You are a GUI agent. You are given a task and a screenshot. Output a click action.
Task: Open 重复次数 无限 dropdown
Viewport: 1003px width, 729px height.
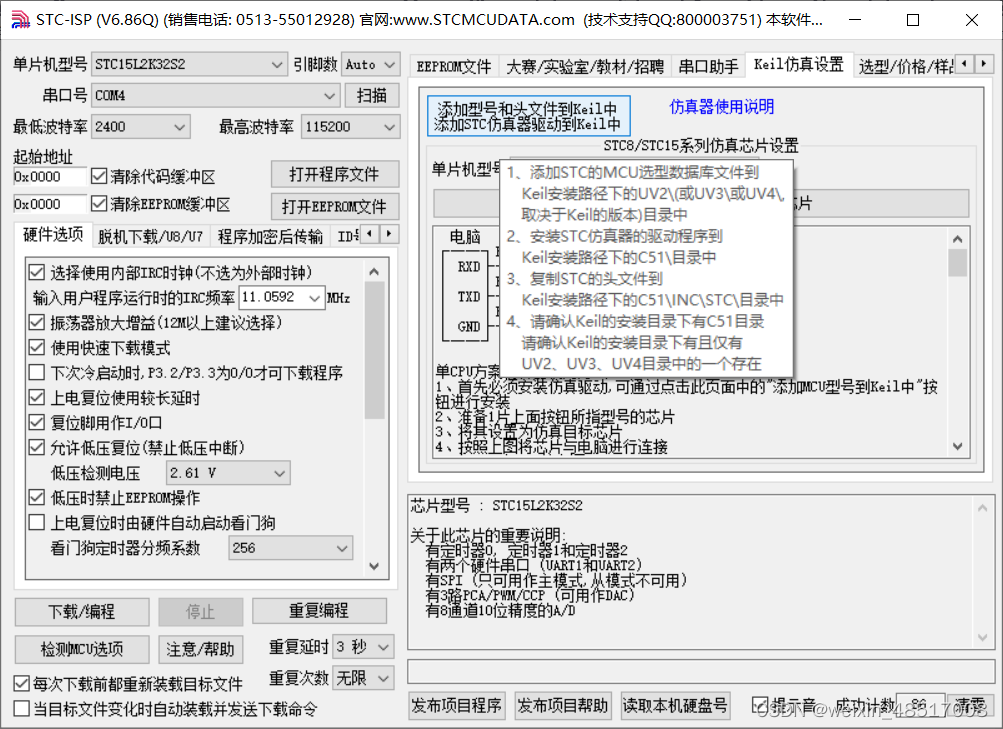pyautogui.click(x=363, y=678)
